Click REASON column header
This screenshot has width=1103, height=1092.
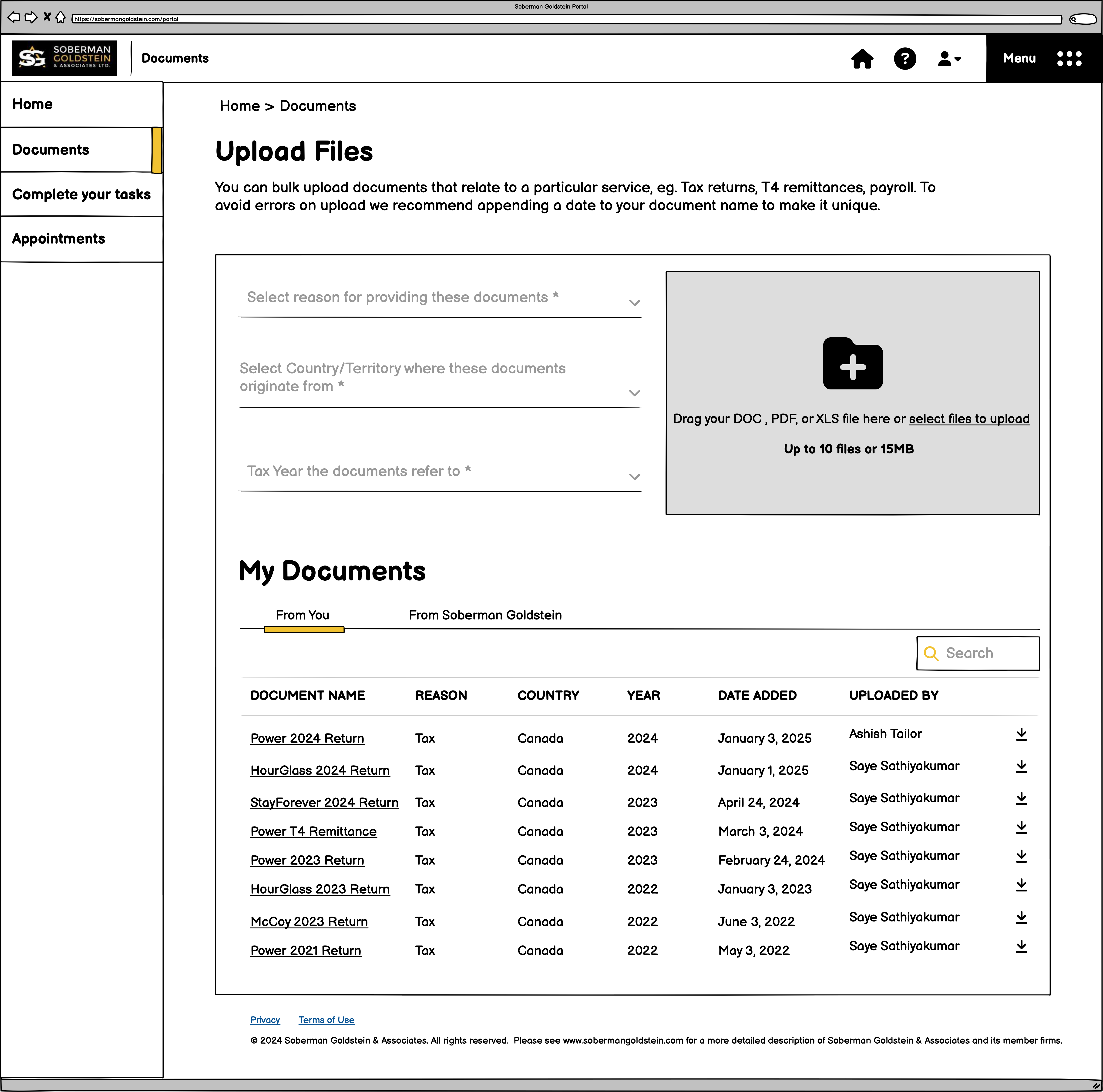point(441,696)
